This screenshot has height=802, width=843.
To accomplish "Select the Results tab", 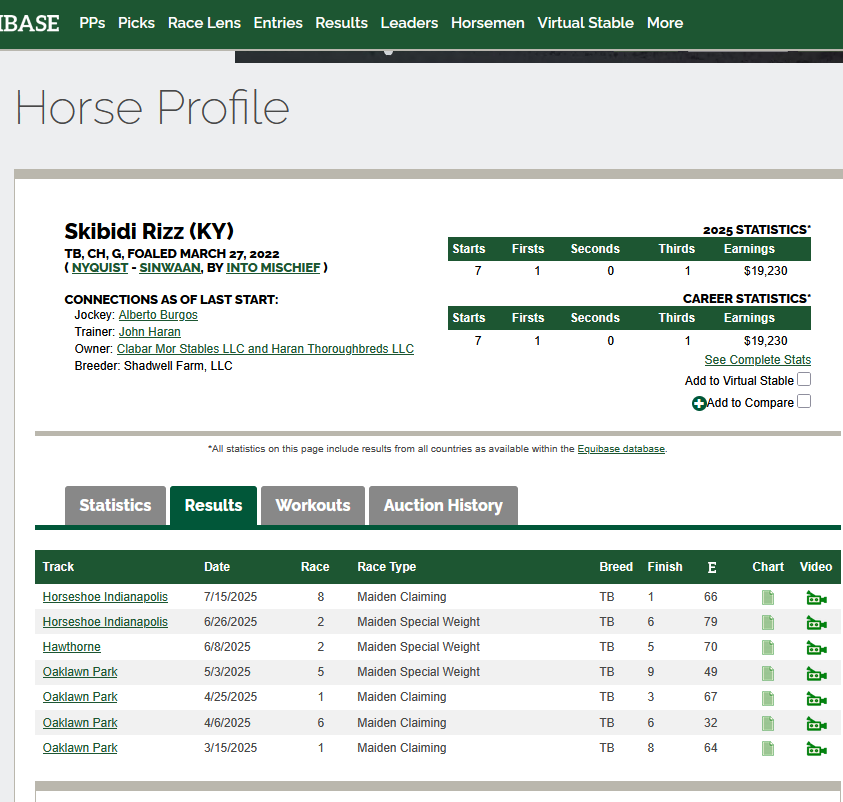I will (213, 505).
